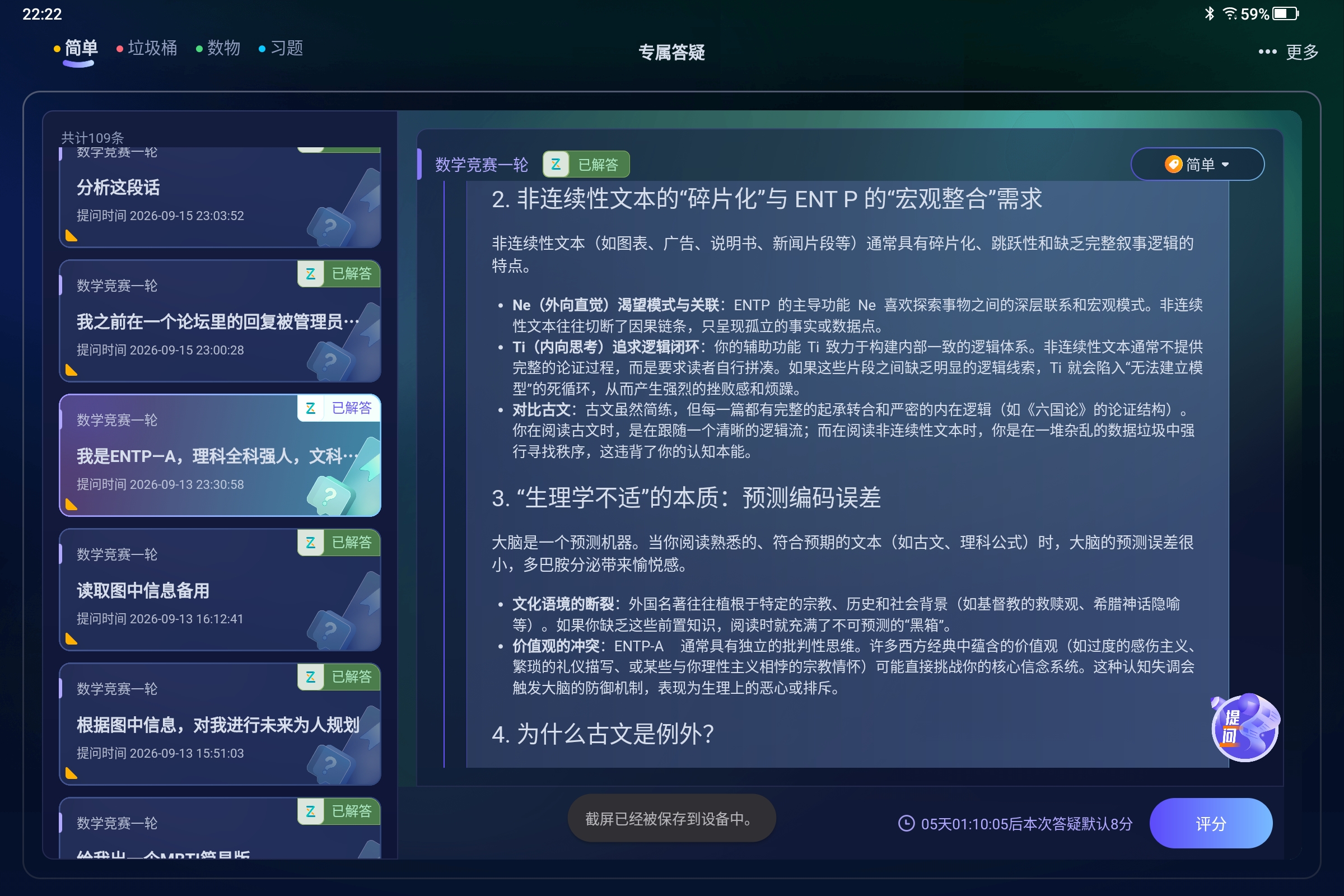This screenshot has height=896, width=1344.
Task: Click the 专属答疑 page title
Action: pos(671,53)
